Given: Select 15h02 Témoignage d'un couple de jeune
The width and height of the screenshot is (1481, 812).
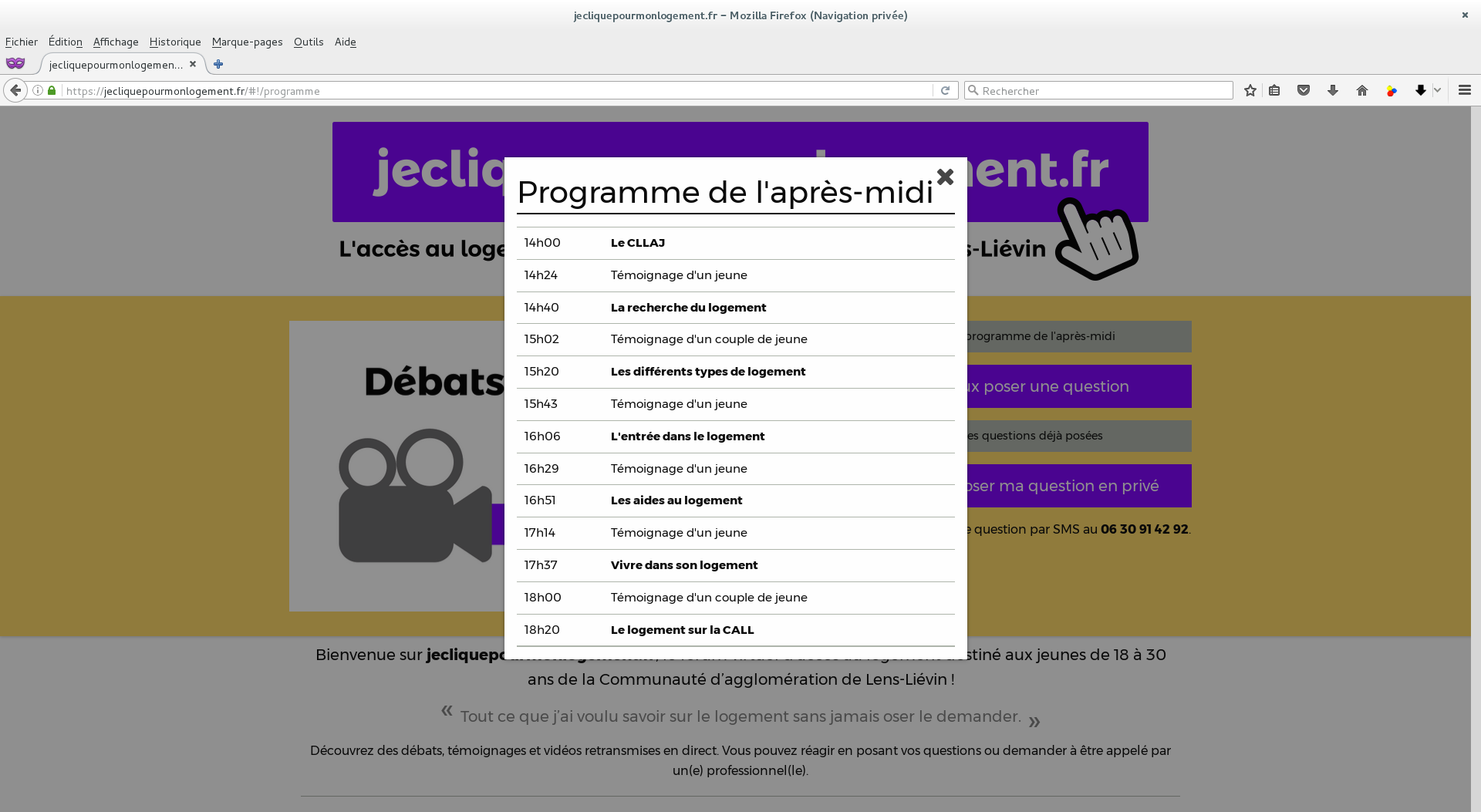Looking at the screenshot, I should [x=736, y=339].
